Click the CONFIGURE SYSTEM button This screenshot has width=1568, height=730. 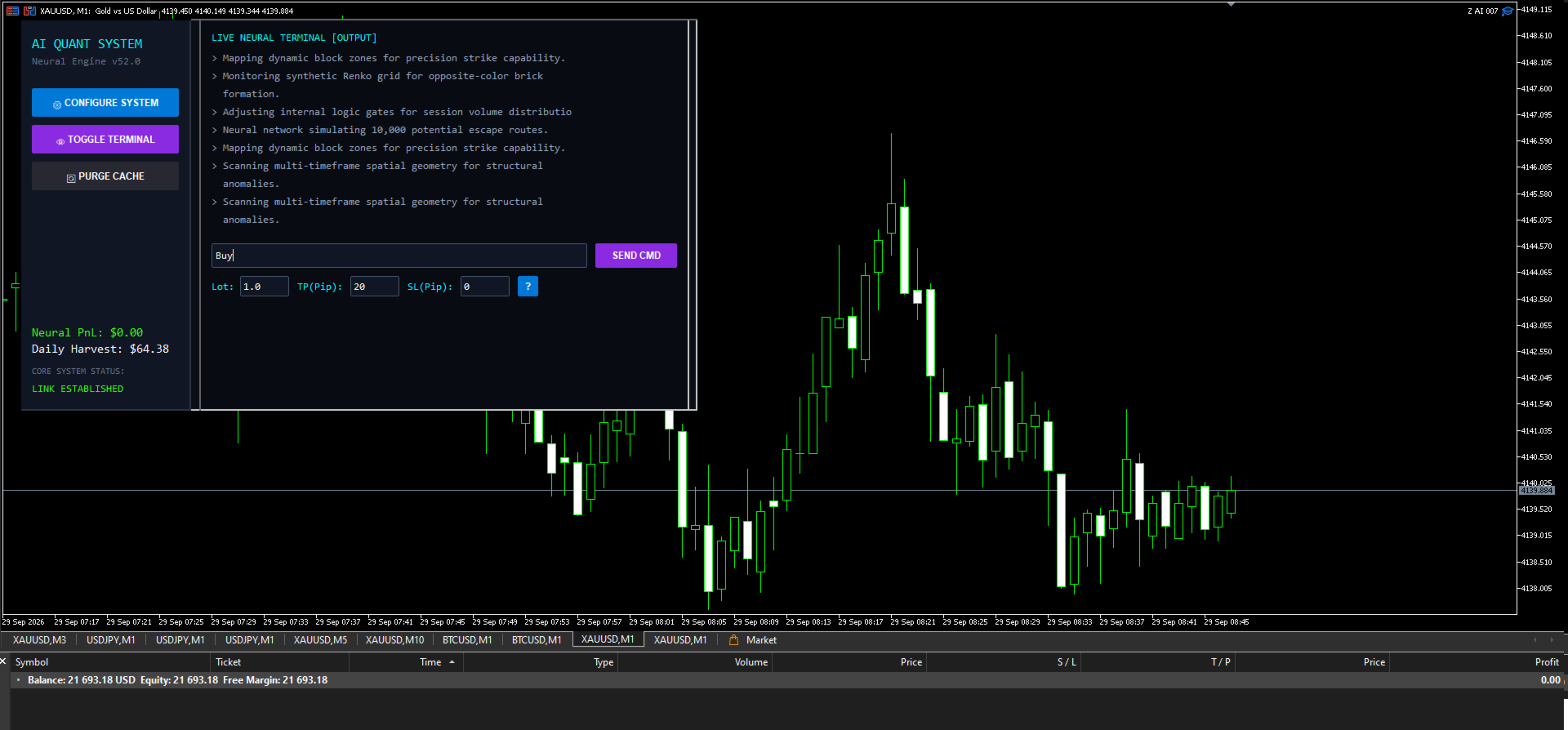[x=105, y=103]
